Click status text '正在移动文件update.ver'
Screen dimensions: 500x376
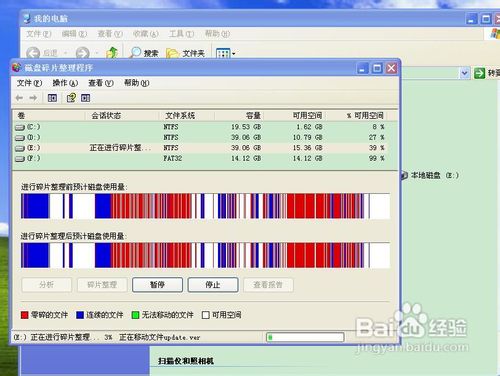[160, 337]
